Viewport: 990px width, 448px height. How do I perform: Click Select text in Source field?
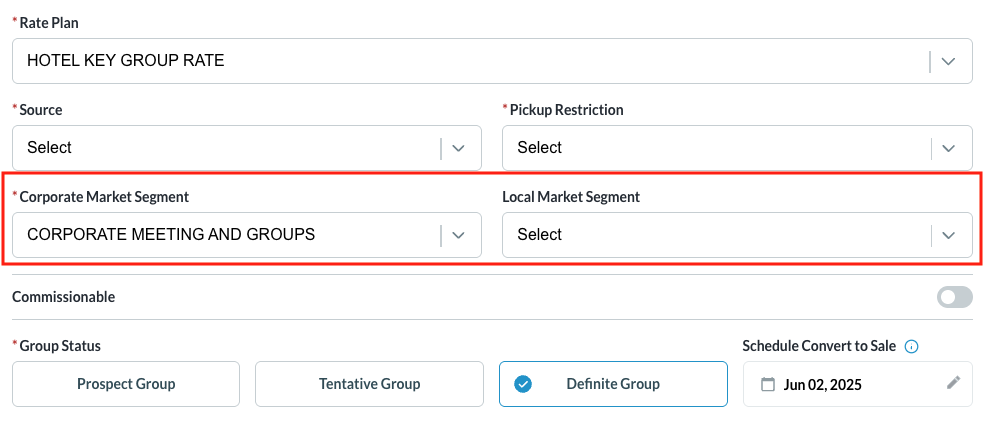[50, 148]
